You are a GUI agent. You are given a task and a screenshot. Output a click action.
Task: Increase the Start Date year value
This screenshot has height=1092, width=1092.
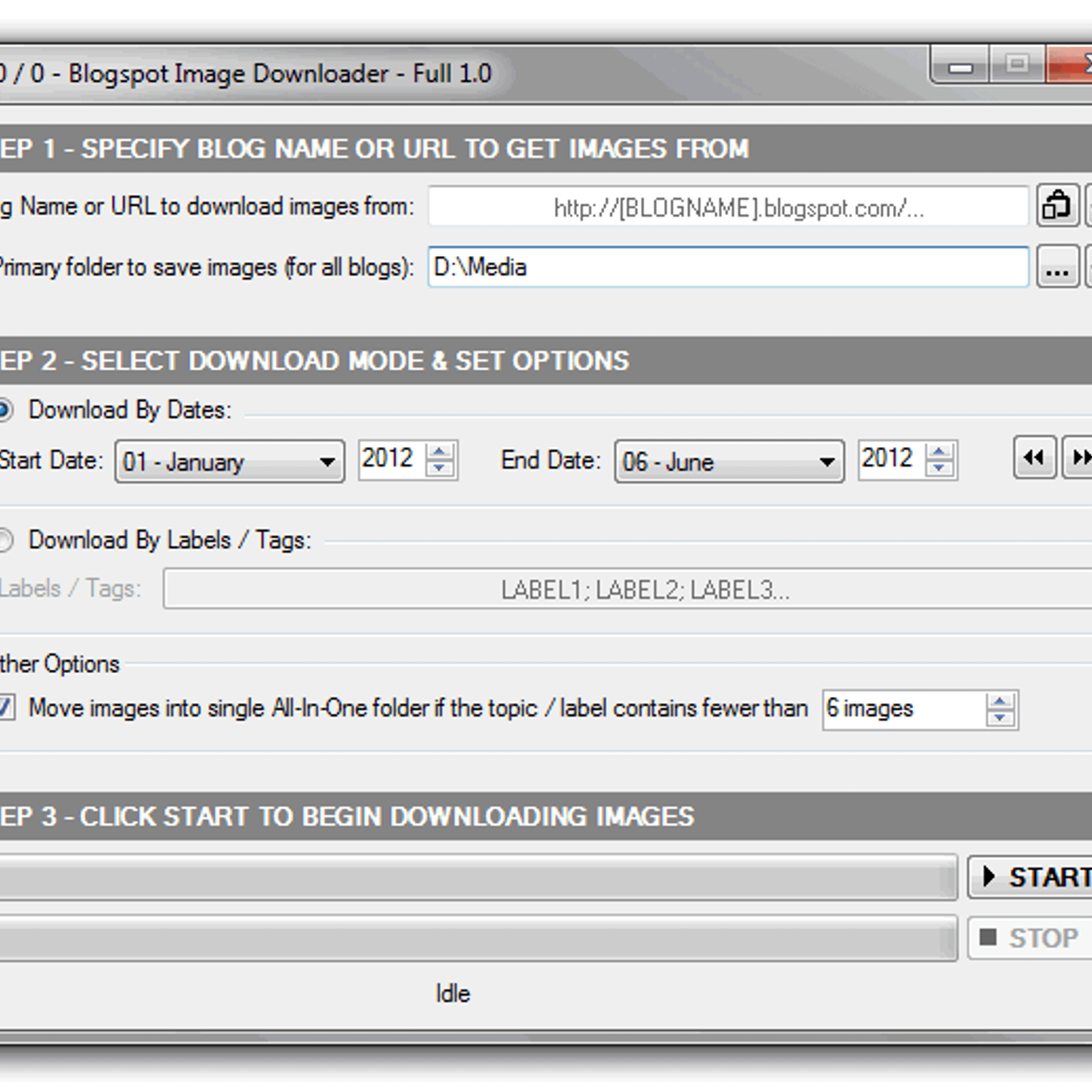(x=440, y=451)
